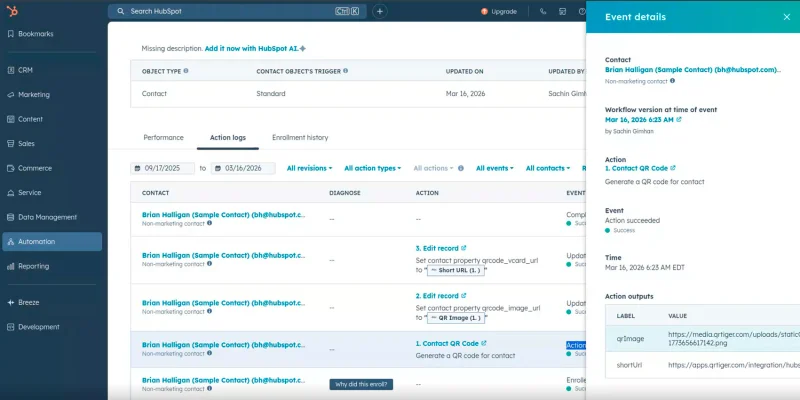Click the QR Image (1.) token
The height and width of the screenshot is (400, 800).
pos(456,318)
